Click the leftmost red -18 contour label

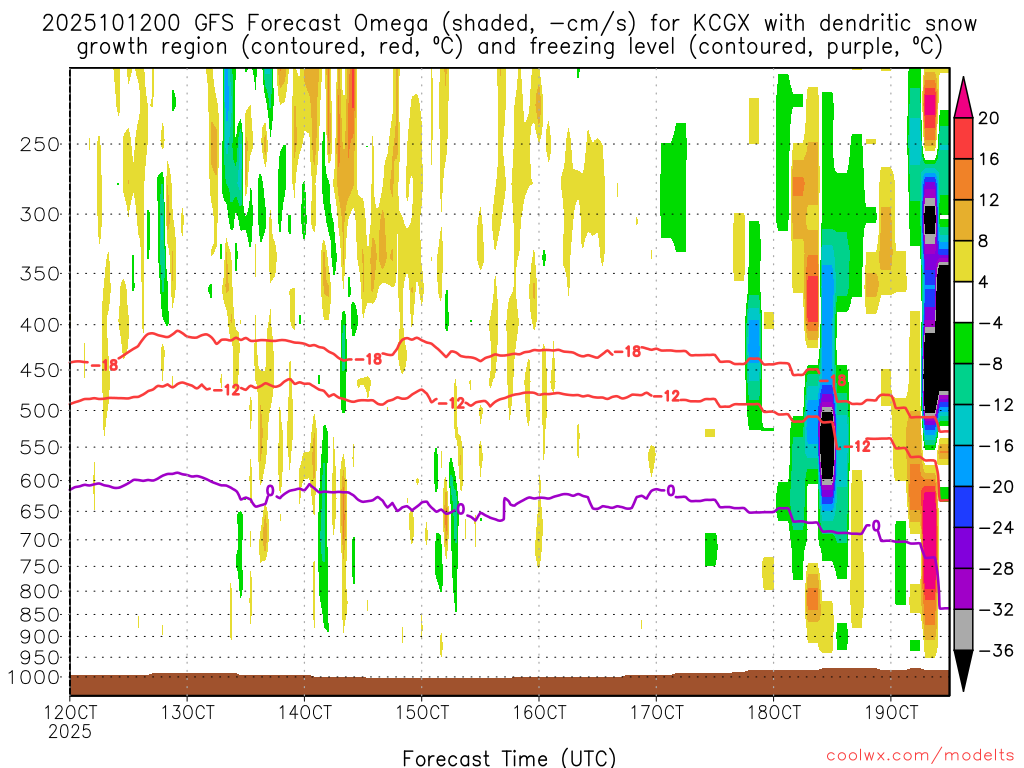(103, 366)
